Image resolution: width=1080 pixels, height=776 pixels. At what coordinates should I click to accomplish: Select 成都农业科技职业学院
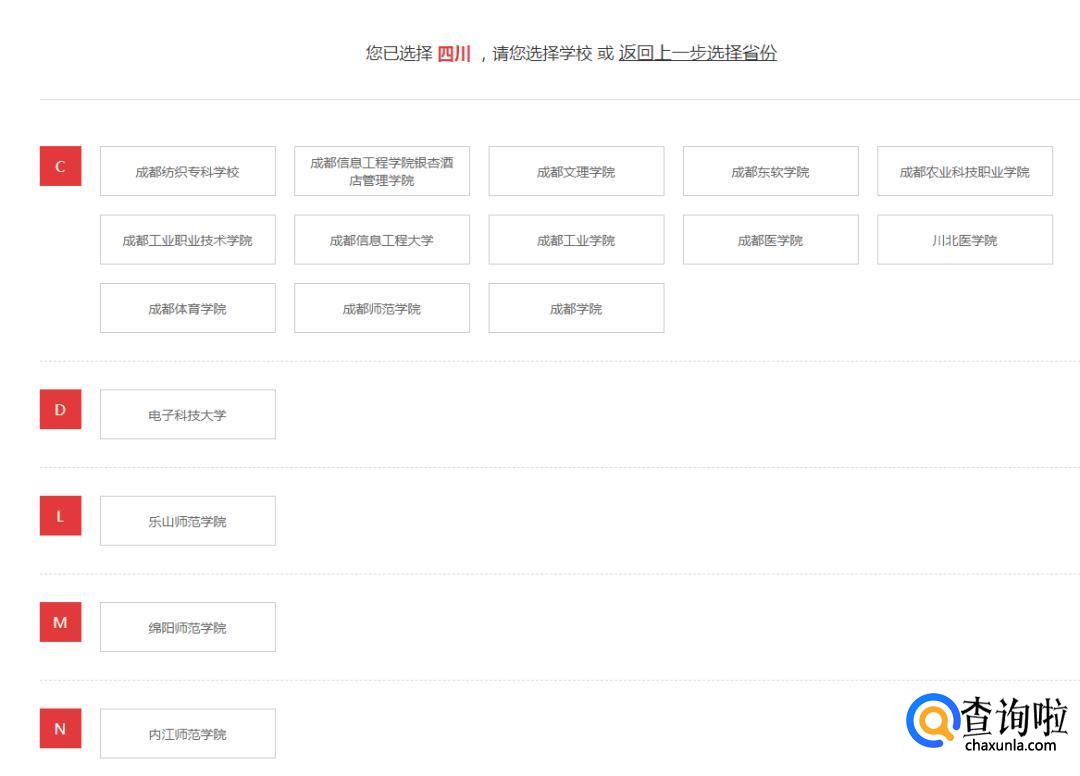click(964, 171)
